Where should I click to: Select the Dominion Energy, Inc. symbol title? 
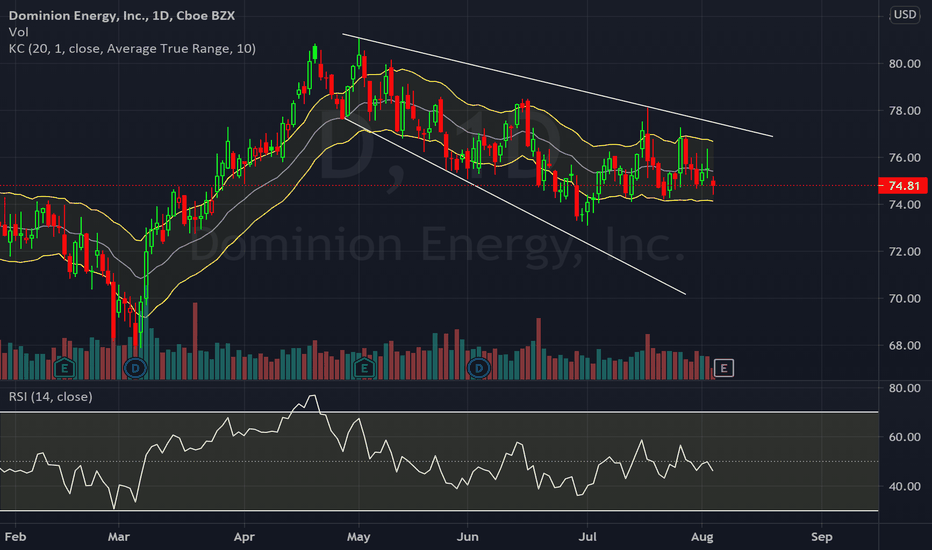(x=121, y=15)
